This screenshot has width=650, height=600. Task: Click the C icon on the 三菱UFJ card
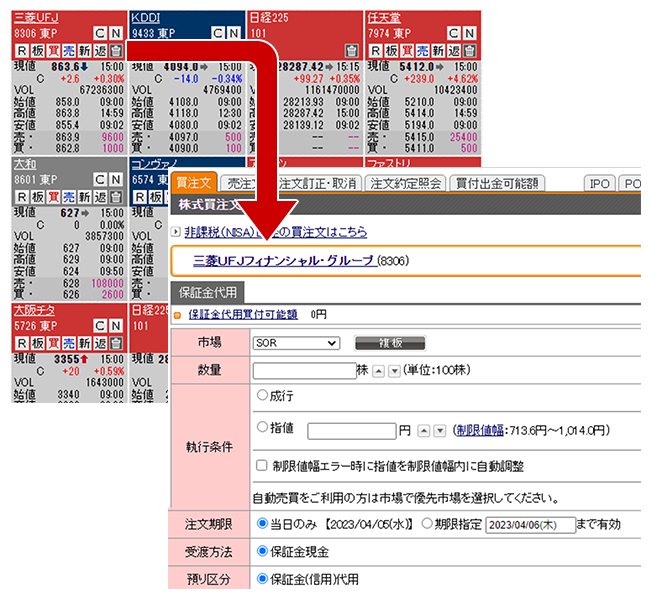100,33
